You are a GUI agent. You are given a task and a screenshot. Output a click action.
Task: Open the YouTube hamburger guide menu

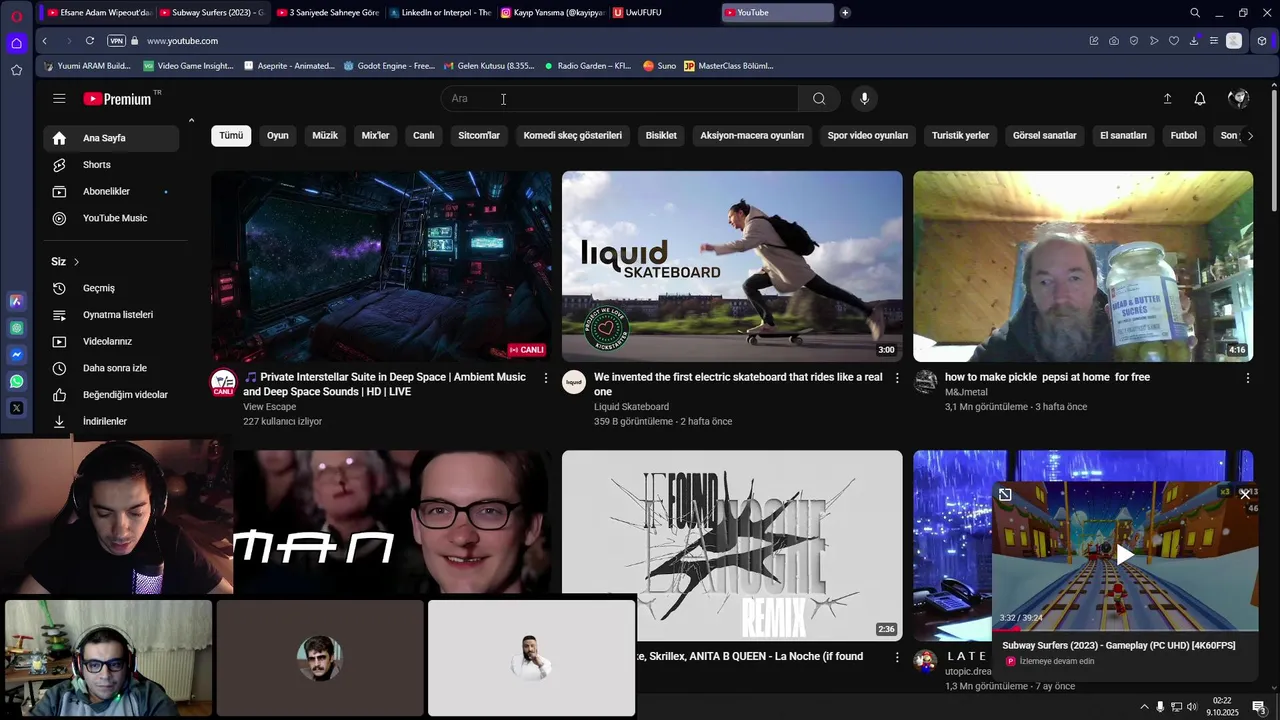click(x=59, y=98)
